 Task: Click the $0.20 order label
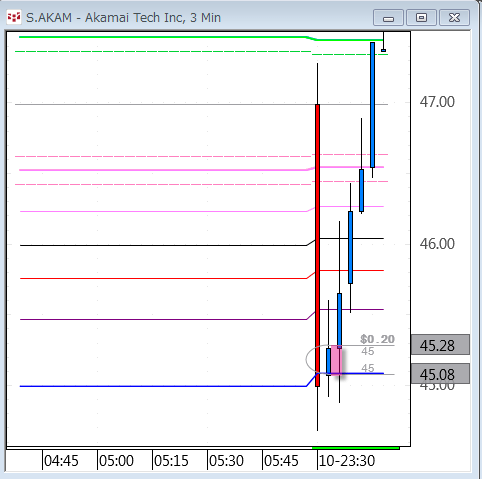pos(377,339)
